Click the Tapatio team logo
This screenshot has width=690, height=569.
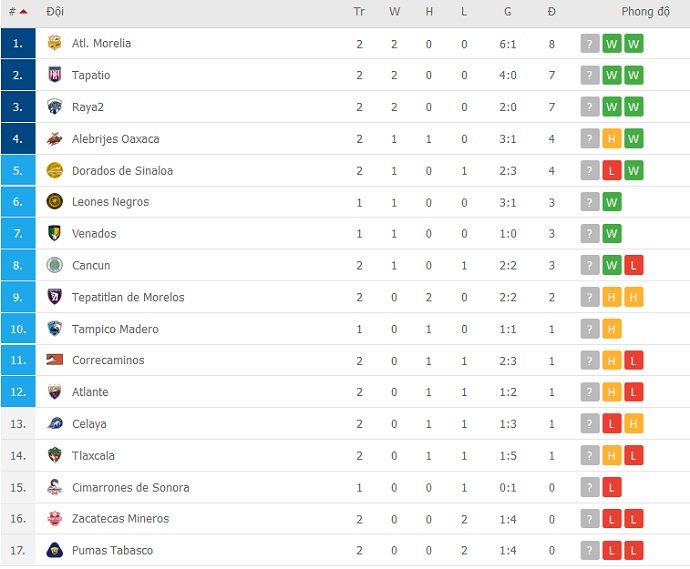[x=55, y=75]
